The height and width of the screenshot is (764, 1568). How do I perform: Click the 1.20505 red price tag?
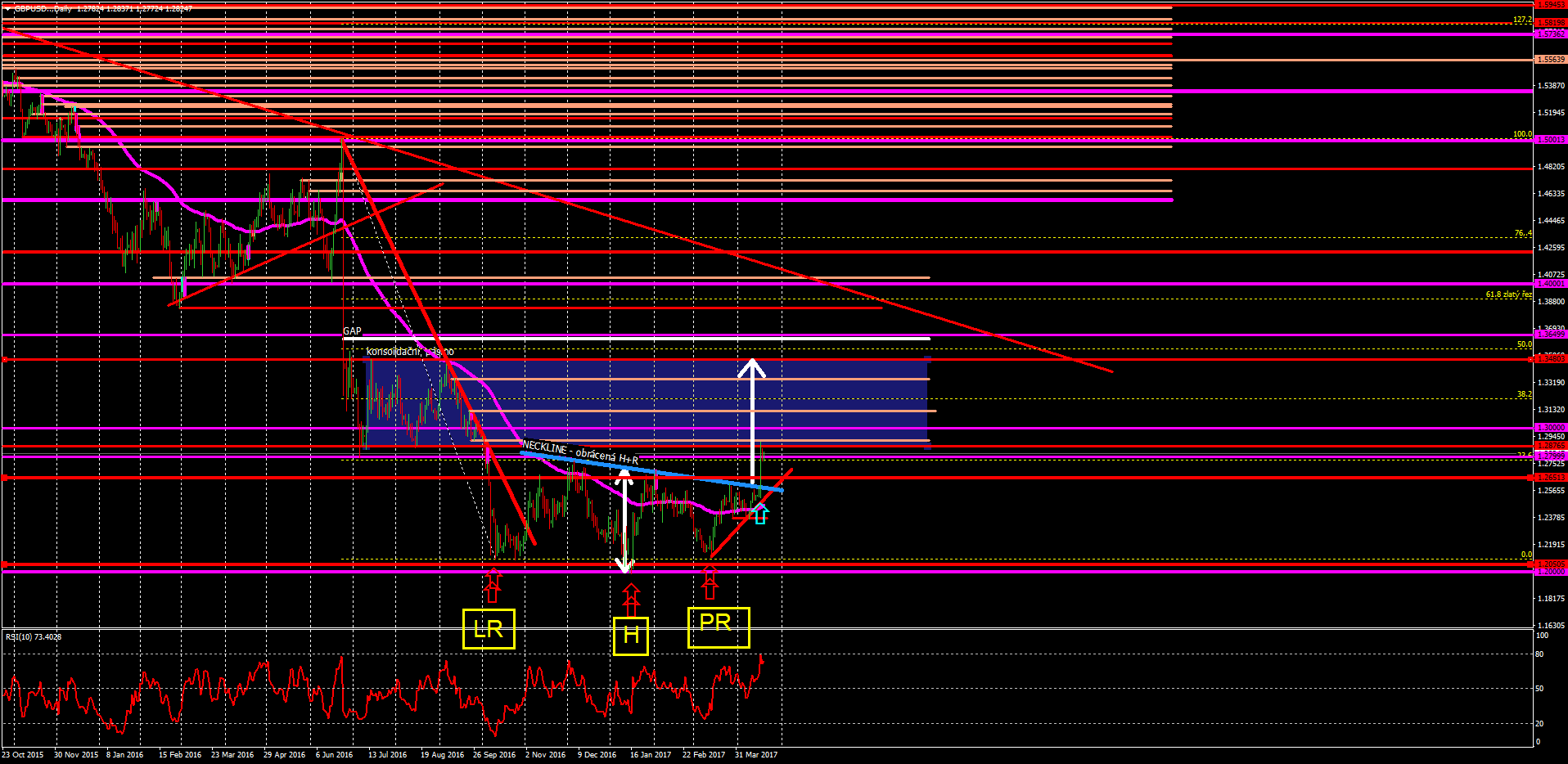(x=1551, y=564)
